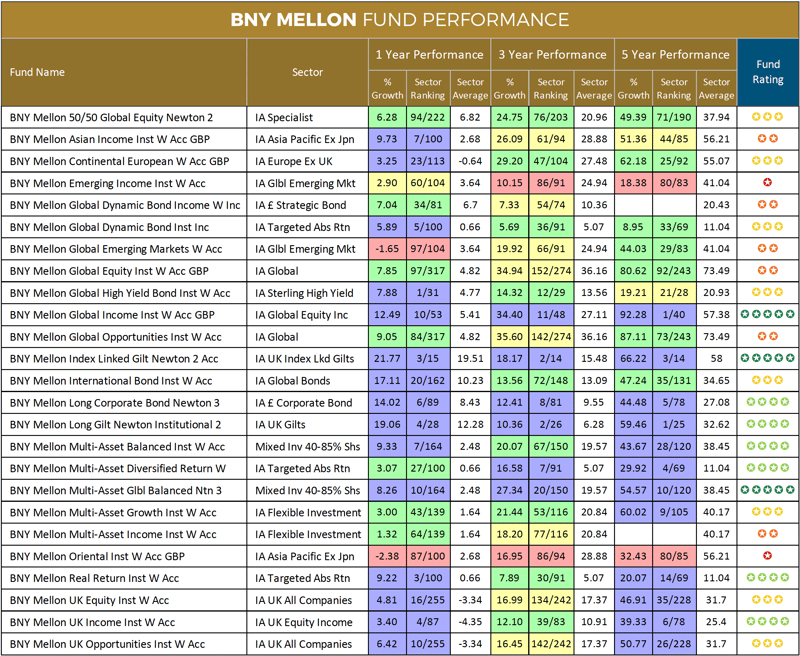Select the red star rating for Oriental Inst W Acc GBP

tap(768, 556)
